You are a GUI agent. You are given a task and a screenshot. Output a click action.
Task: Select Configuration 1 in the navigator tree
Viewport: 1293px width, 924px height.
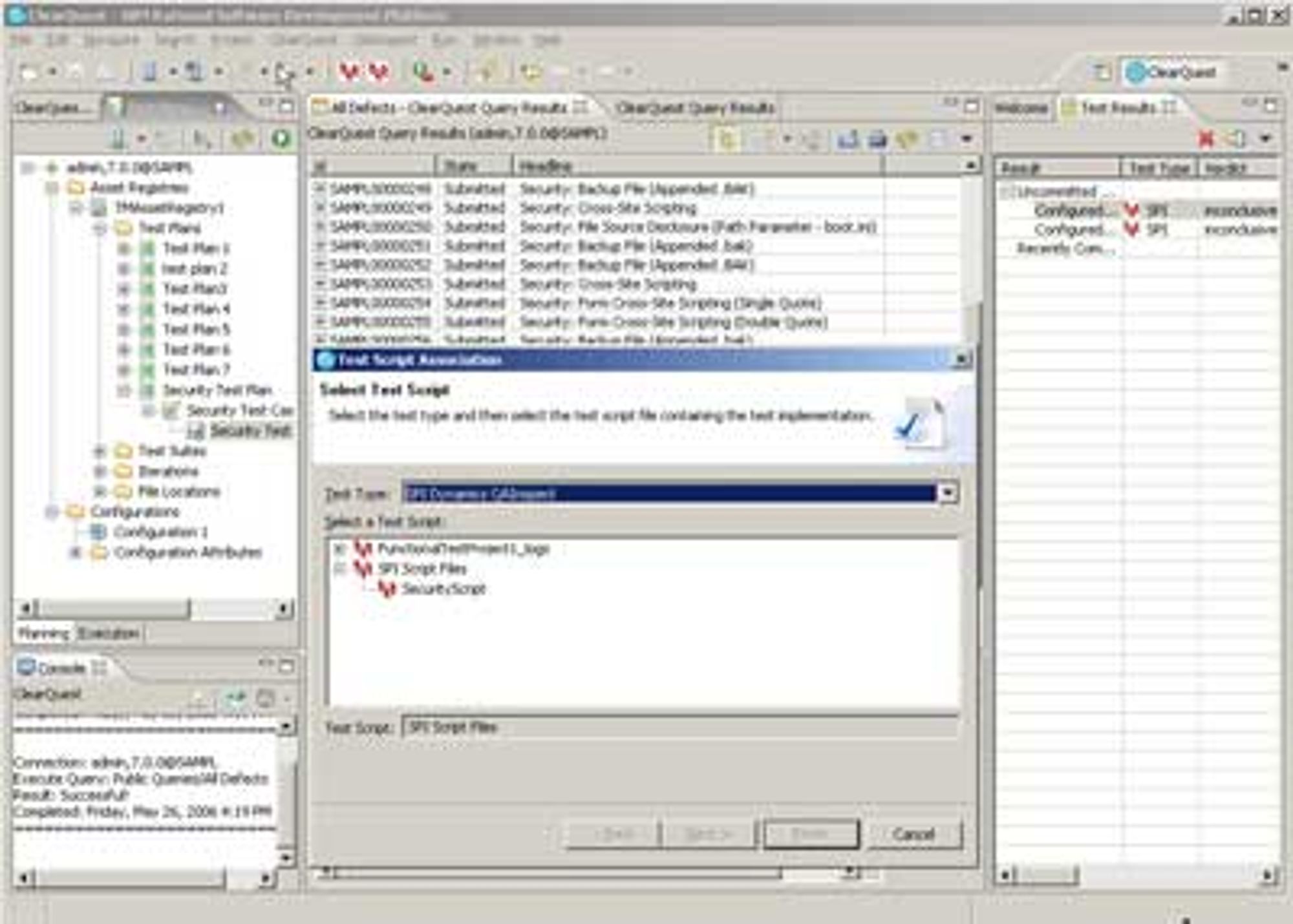pyautogui.click(x=161, y=532)
